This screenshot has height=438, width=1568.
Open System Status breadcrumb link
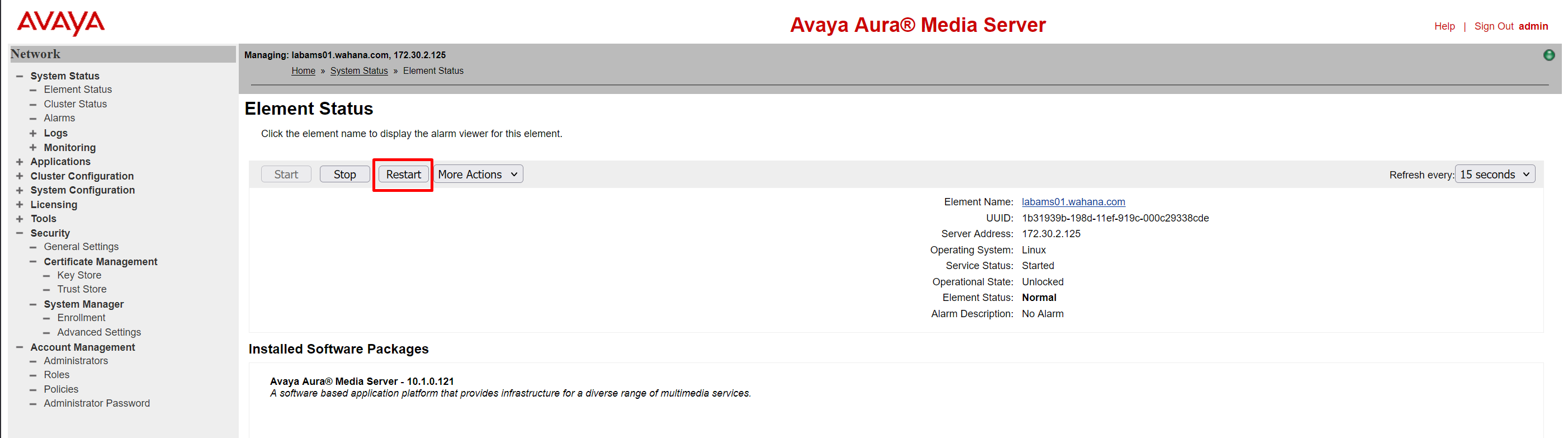[x=358, y=70]
